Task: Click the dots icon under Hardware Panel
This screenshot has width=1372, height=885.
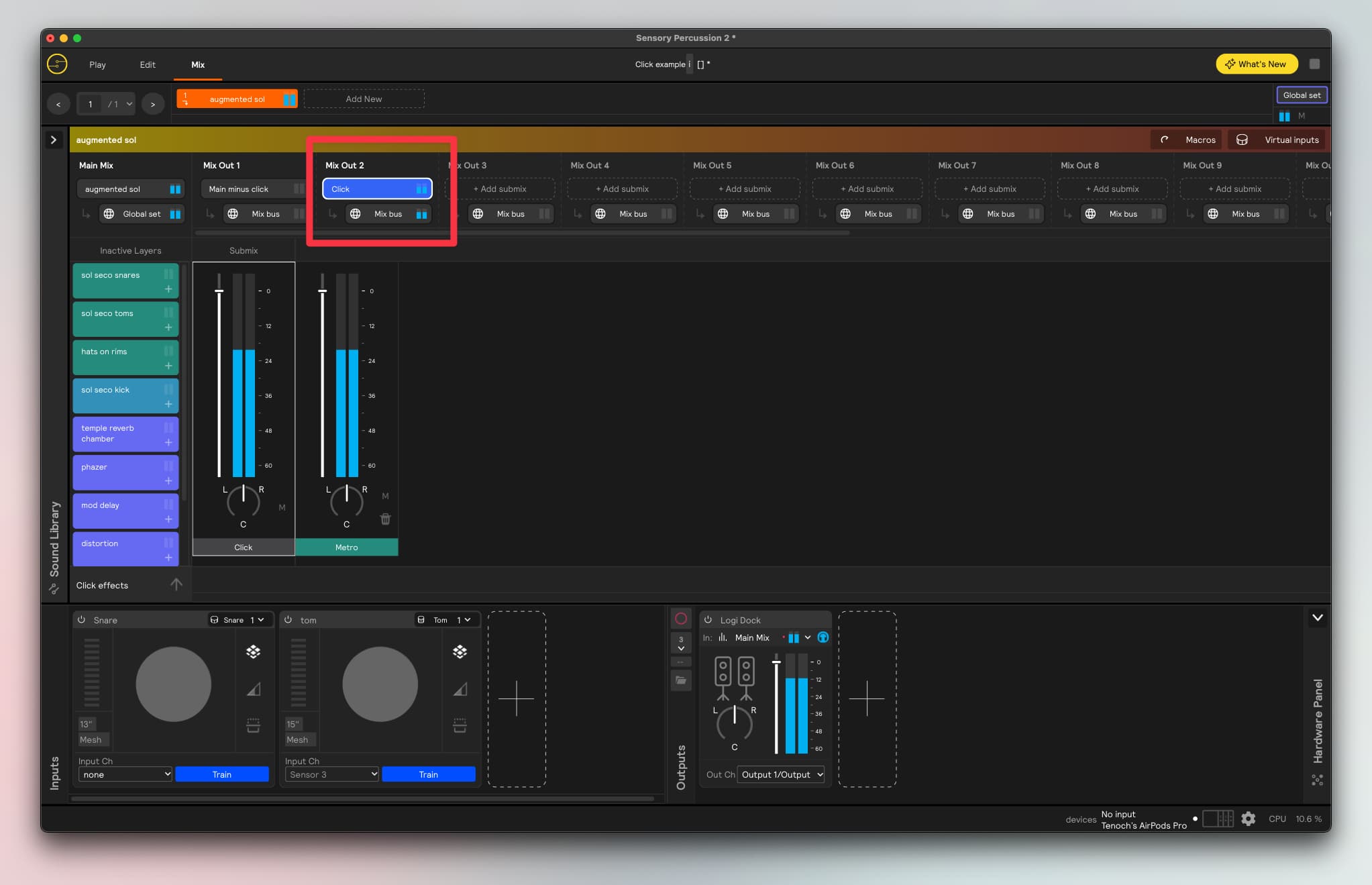Action: [x=1317, y=780]
